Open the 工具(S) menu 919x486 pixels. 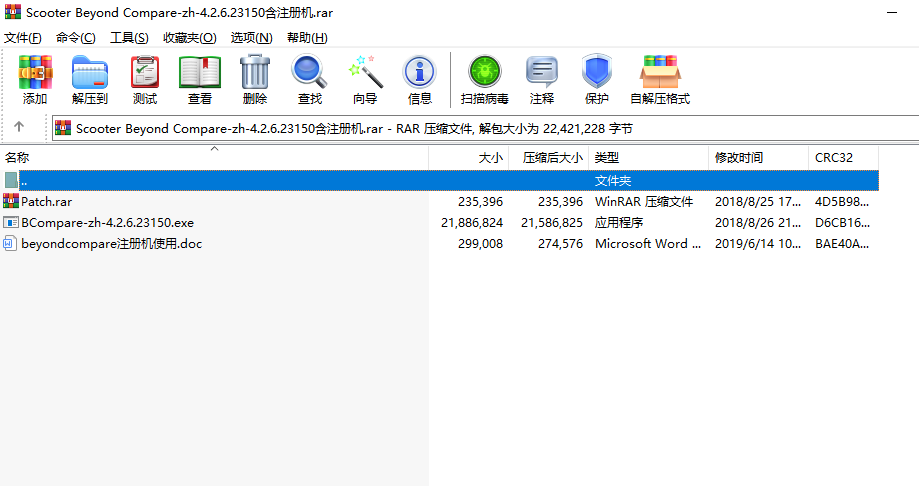pos(129,38)
